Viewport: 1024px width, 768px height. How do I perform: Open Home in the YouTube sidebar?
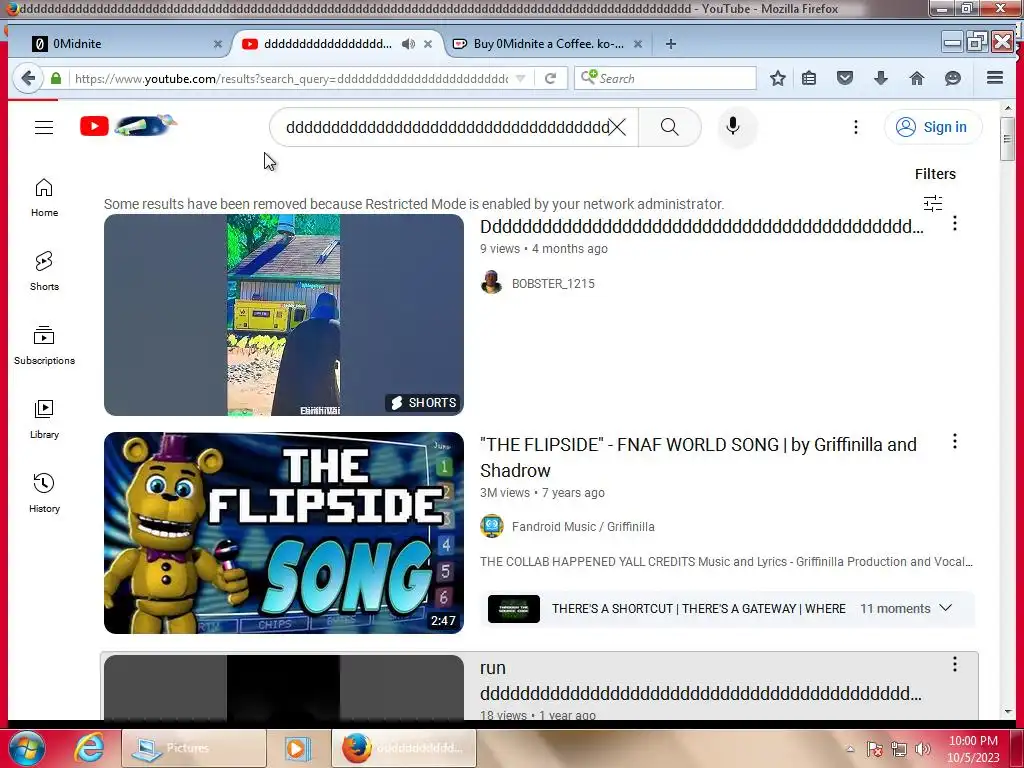point(44,198)
